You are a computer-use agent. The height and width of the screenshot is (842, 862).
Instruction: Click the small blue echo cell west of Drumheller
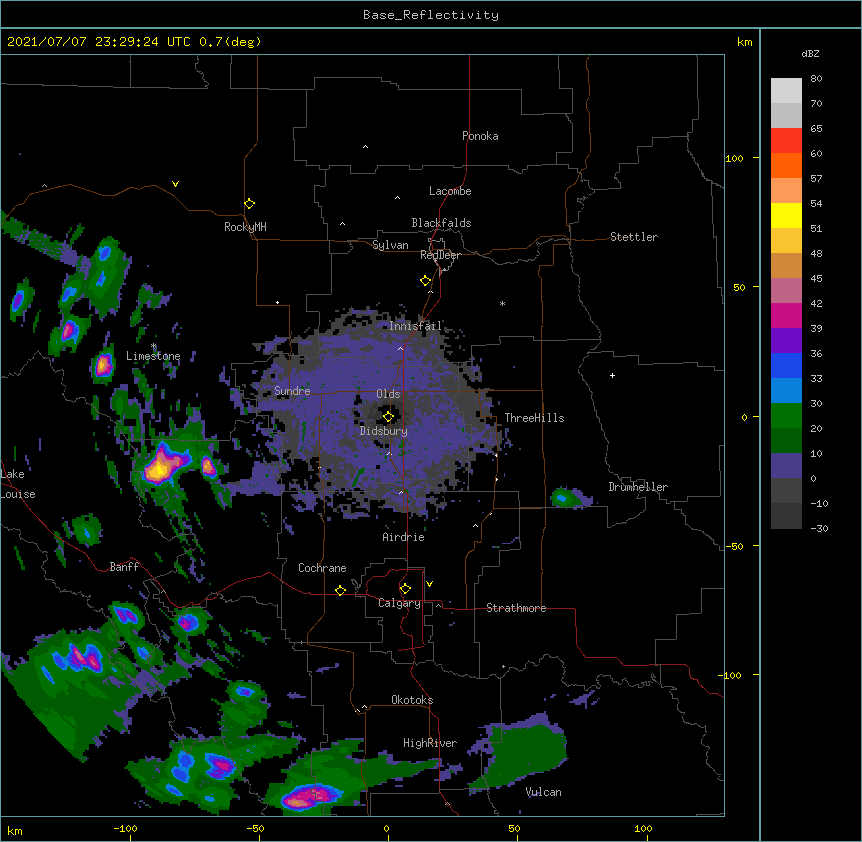562,498
